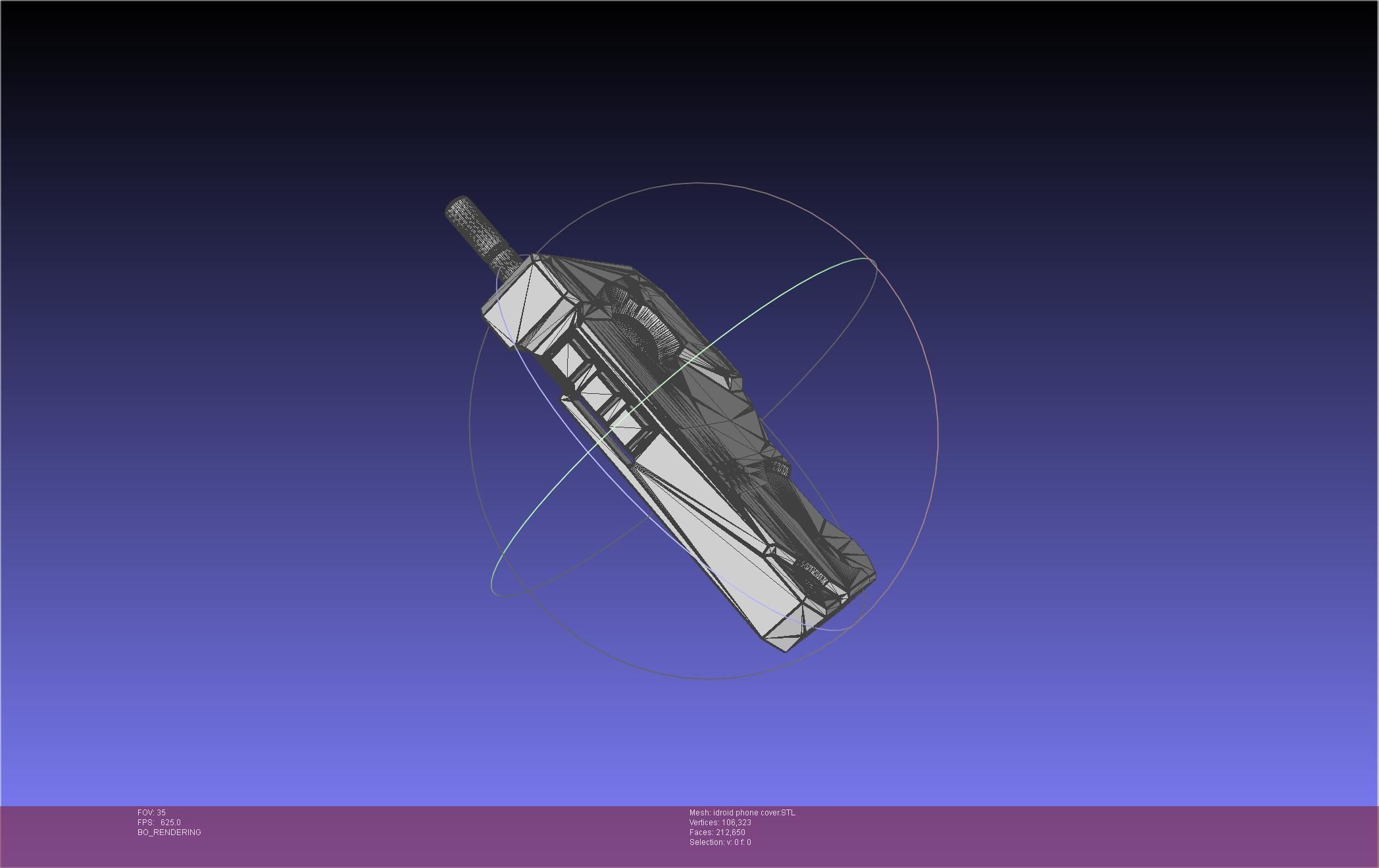Viewport: 1379px width, 868px height.
Task: Click the dense ribbed mesh near the phone's bottom
Action: [816, 572]
